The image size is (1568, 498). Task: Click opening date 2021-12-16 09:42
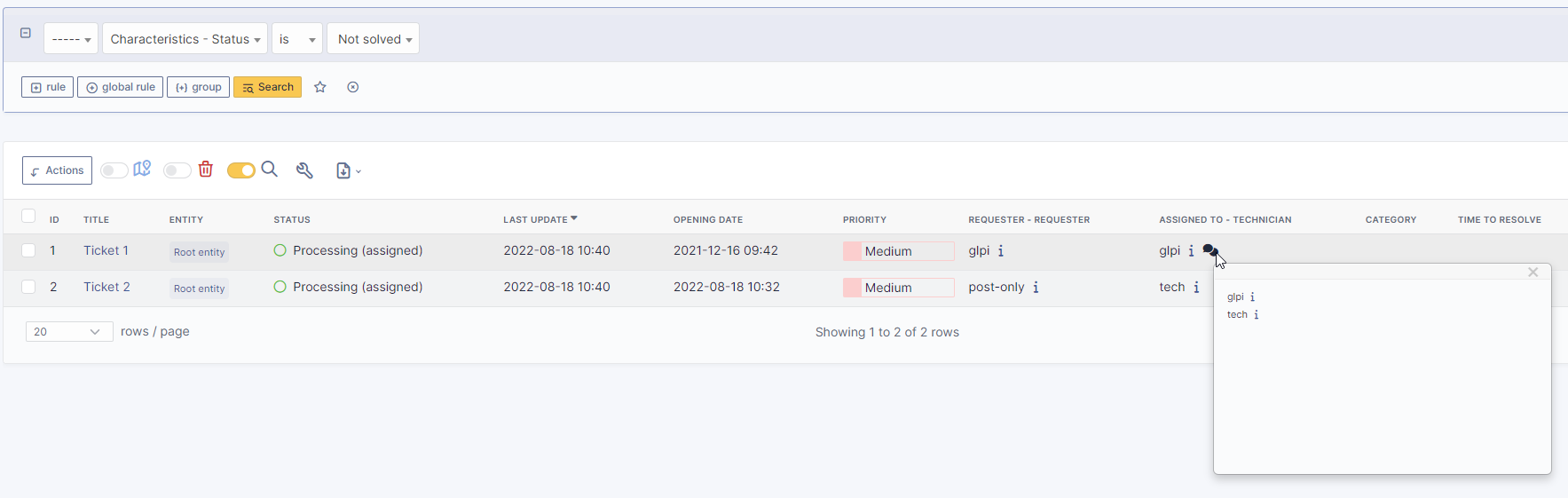(726, 250)
